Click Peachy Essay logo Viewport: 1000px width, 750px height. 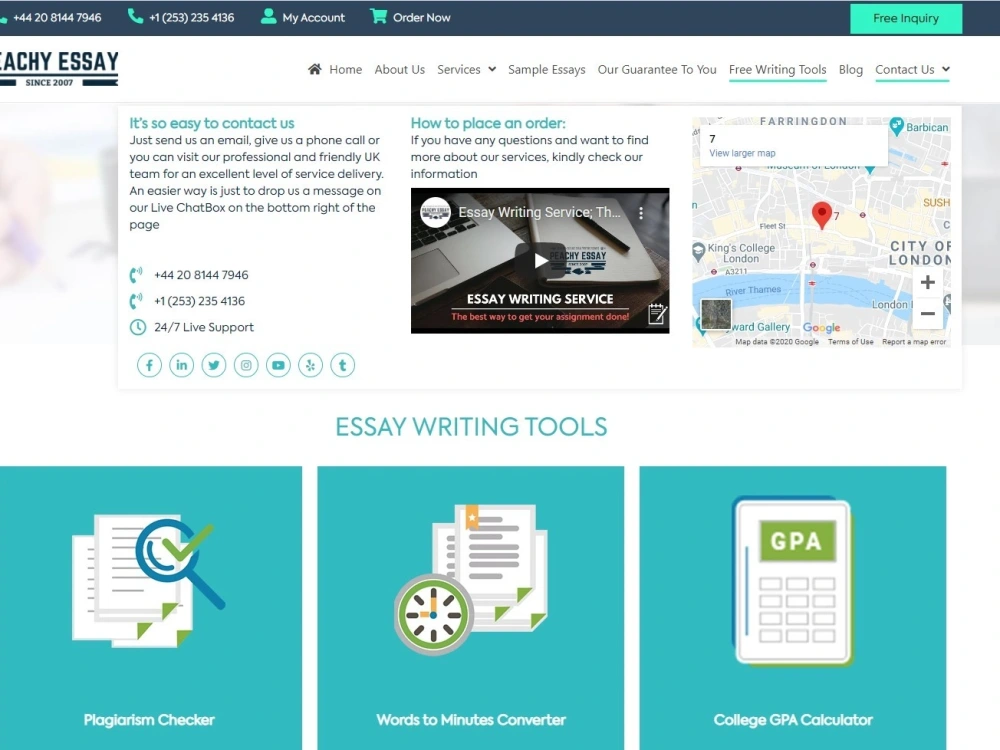59,68
